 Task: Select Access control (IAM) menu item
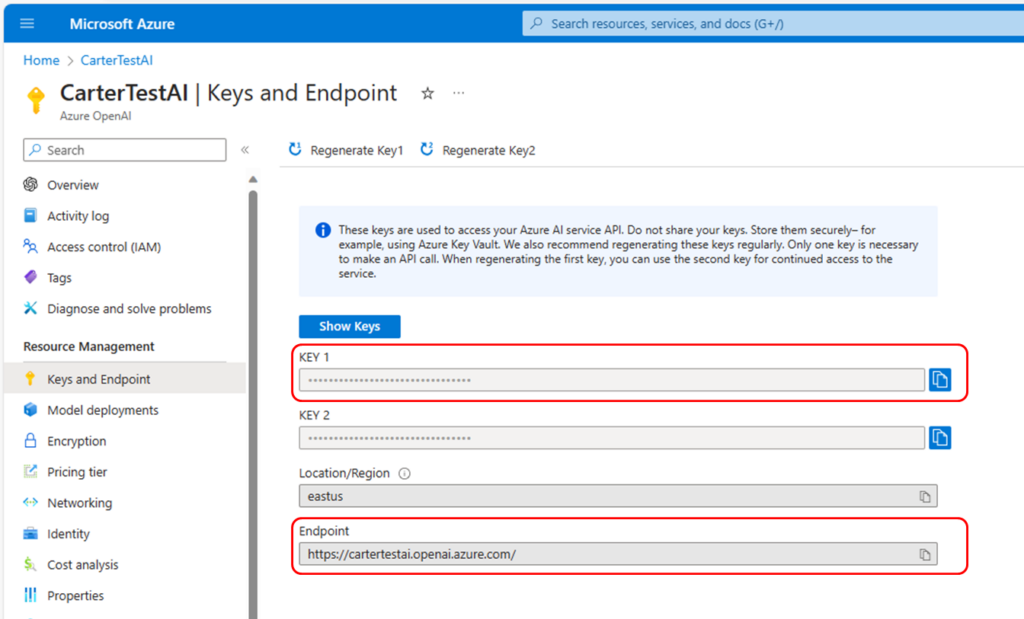pyautogui.click(x=103, y=247)
